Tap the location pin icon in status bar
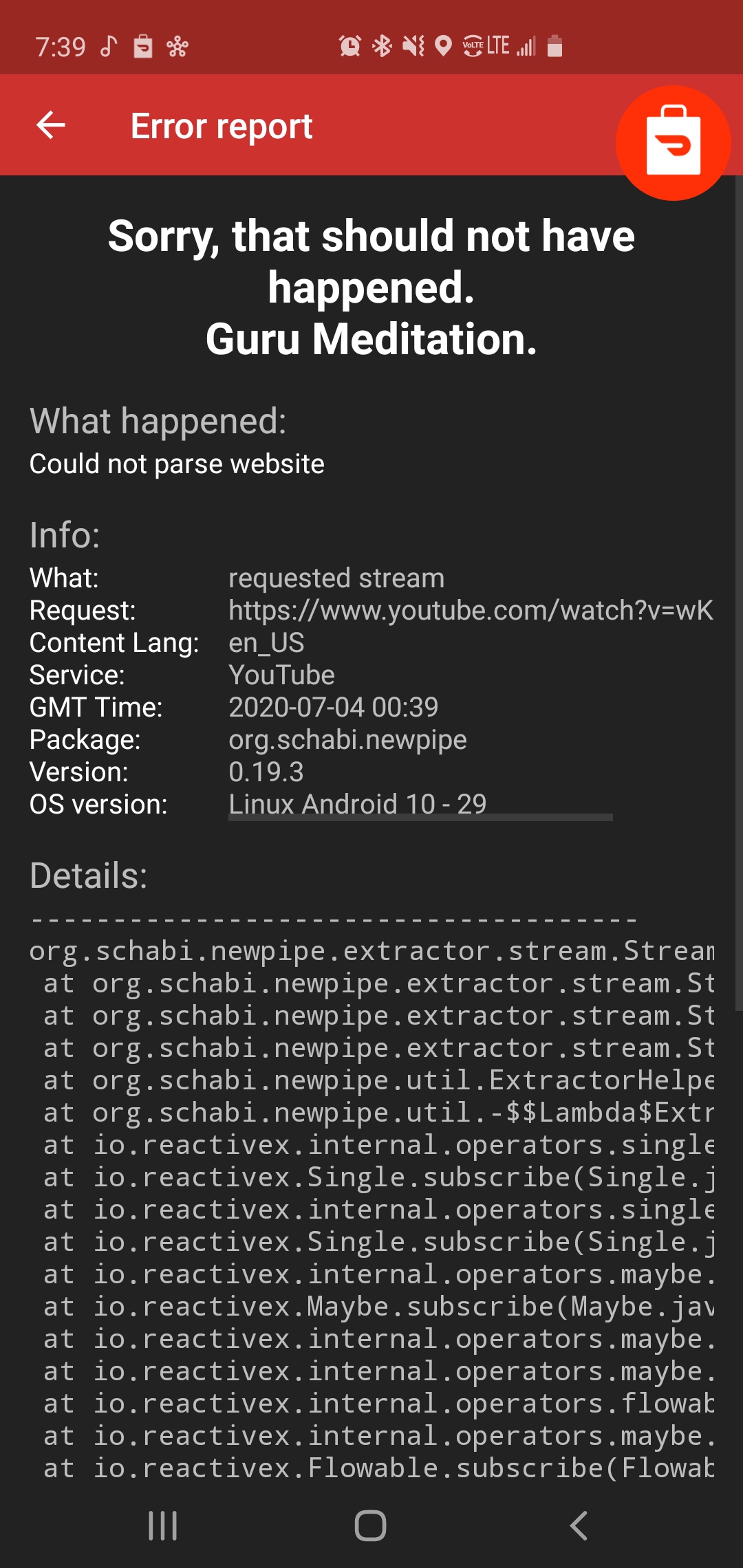Image resolution: width=743 pixels, height=1568 pixels. click(x=442, y=46)
